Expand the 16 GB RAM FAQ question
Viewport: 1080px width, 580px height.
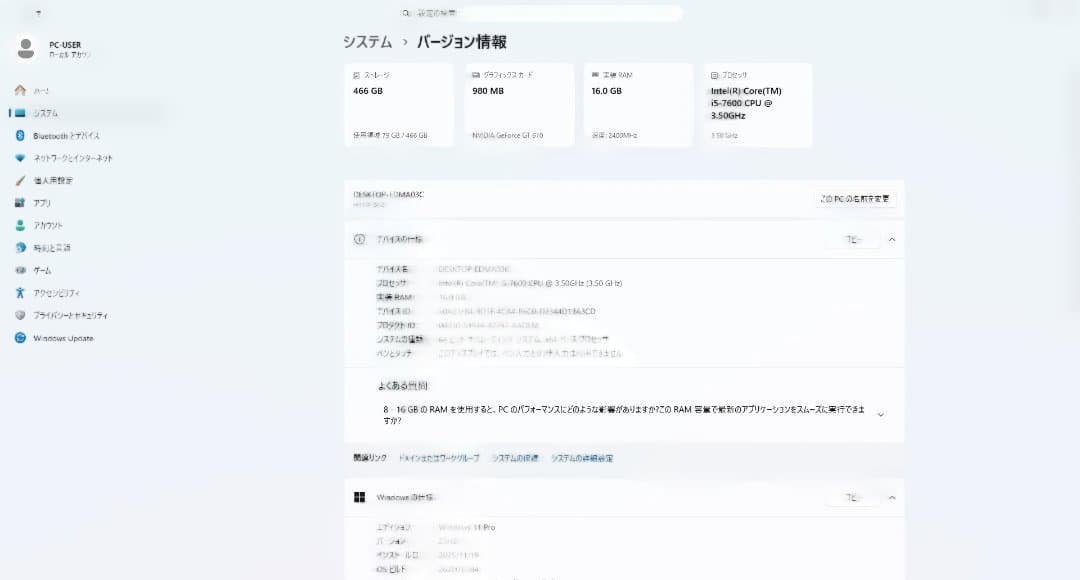pyautogui.click(x=880, y=414)
